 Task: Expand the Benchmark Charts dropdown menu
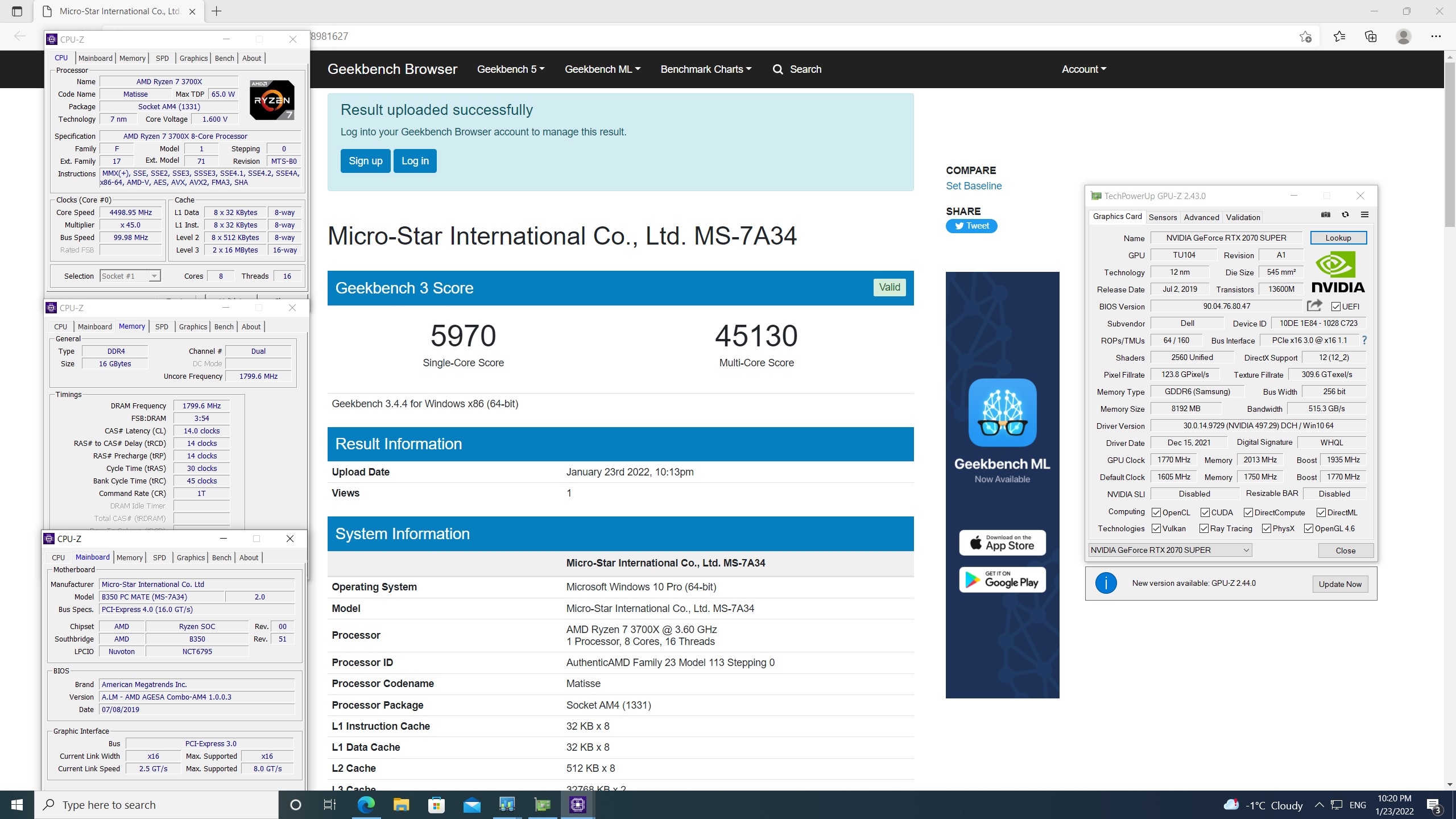pos(706,69)
